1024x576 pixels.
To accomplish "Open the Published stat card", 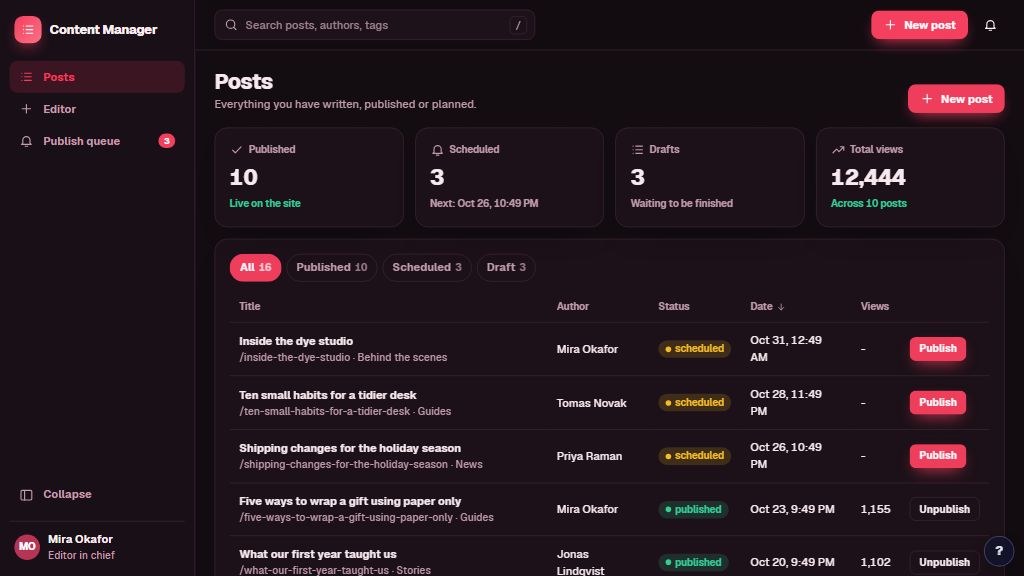I will tap(309, 177).
